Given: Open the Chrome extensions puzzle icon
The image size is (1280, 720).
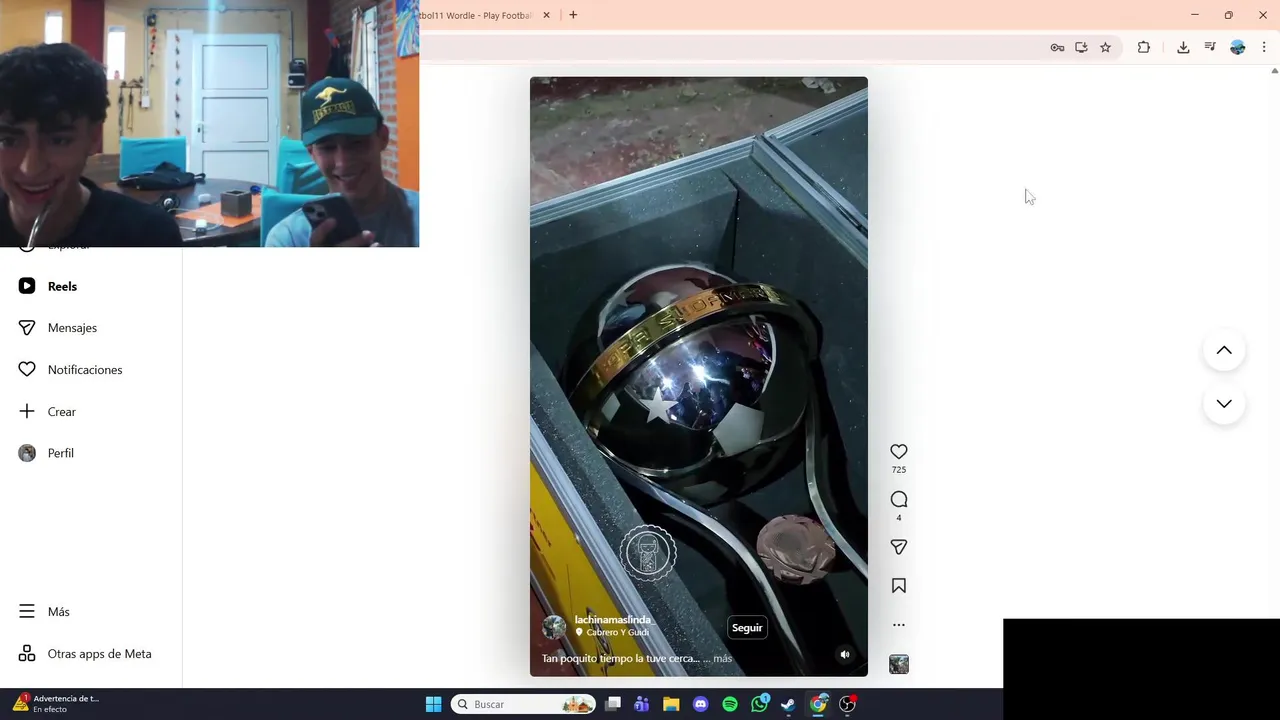Looking at the screenshot, I should click(x=1144, y=47).
